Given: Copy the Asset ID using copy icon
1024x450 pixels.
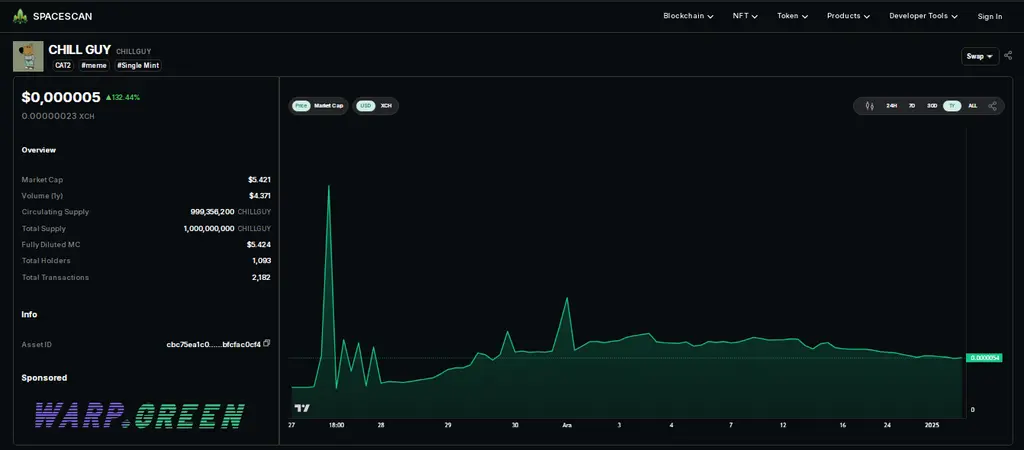Looking at the screenshot, I should 266,344.
